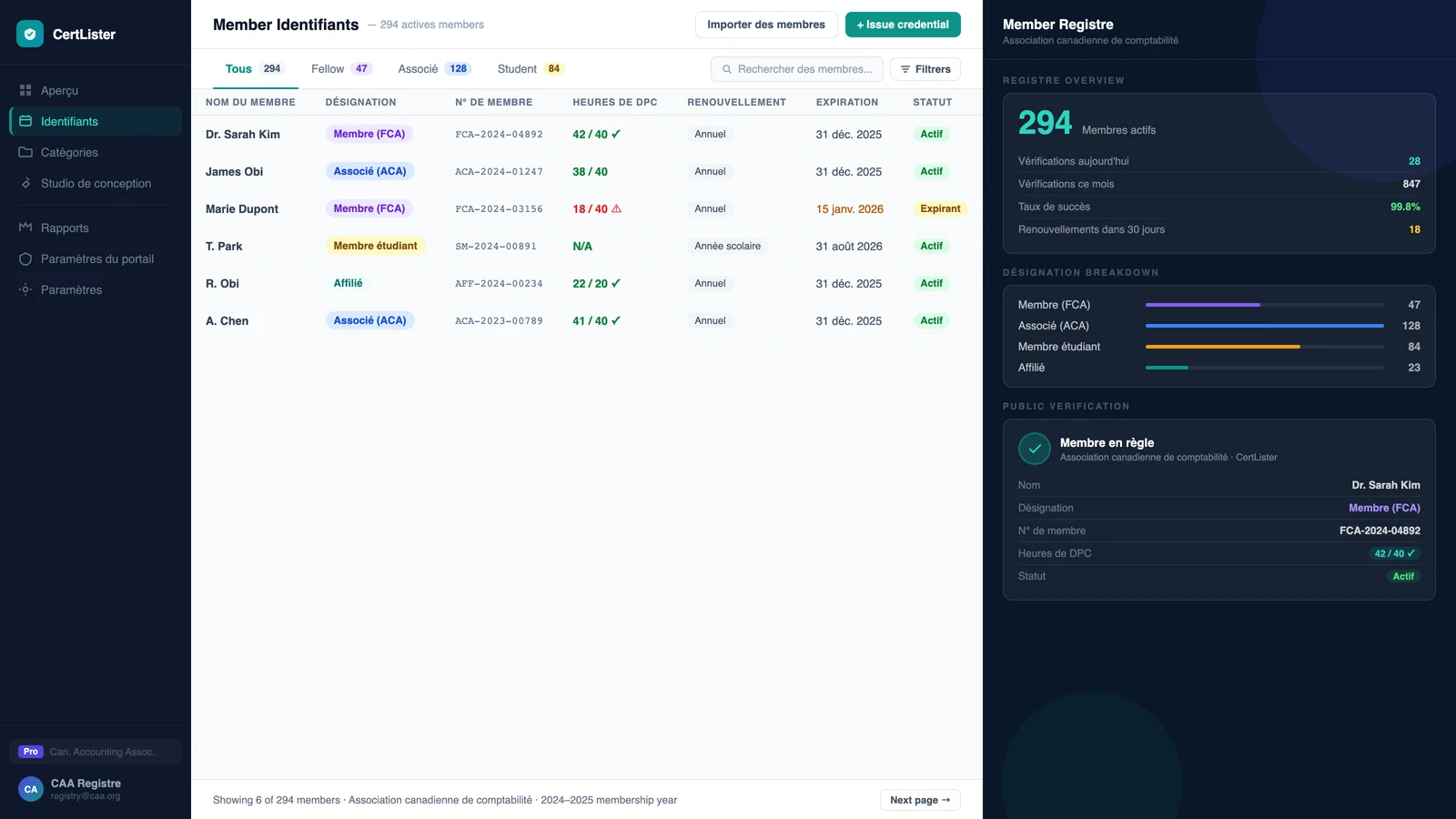
Task: Sort by NOM DU MEMBRE column header
Action: pyautogui.click(x=250, y=102)
